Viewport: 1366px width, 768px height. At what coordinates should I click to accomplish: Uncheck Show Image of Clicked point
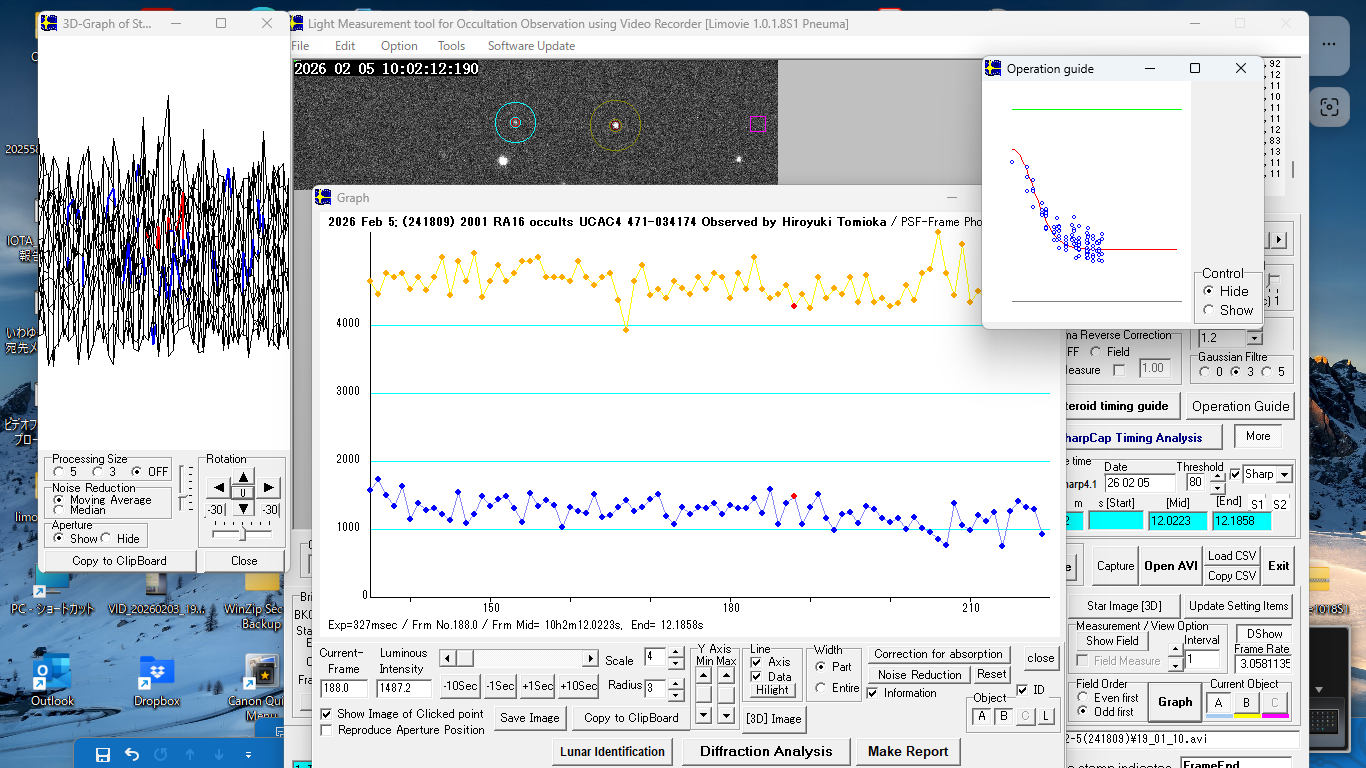coord(327,714)
